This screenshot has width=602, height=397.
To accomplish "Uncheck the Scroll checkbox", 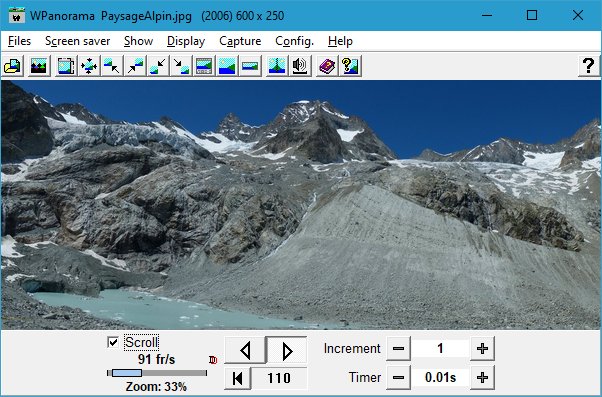I will pyautogui.click(x=113, y=342).
